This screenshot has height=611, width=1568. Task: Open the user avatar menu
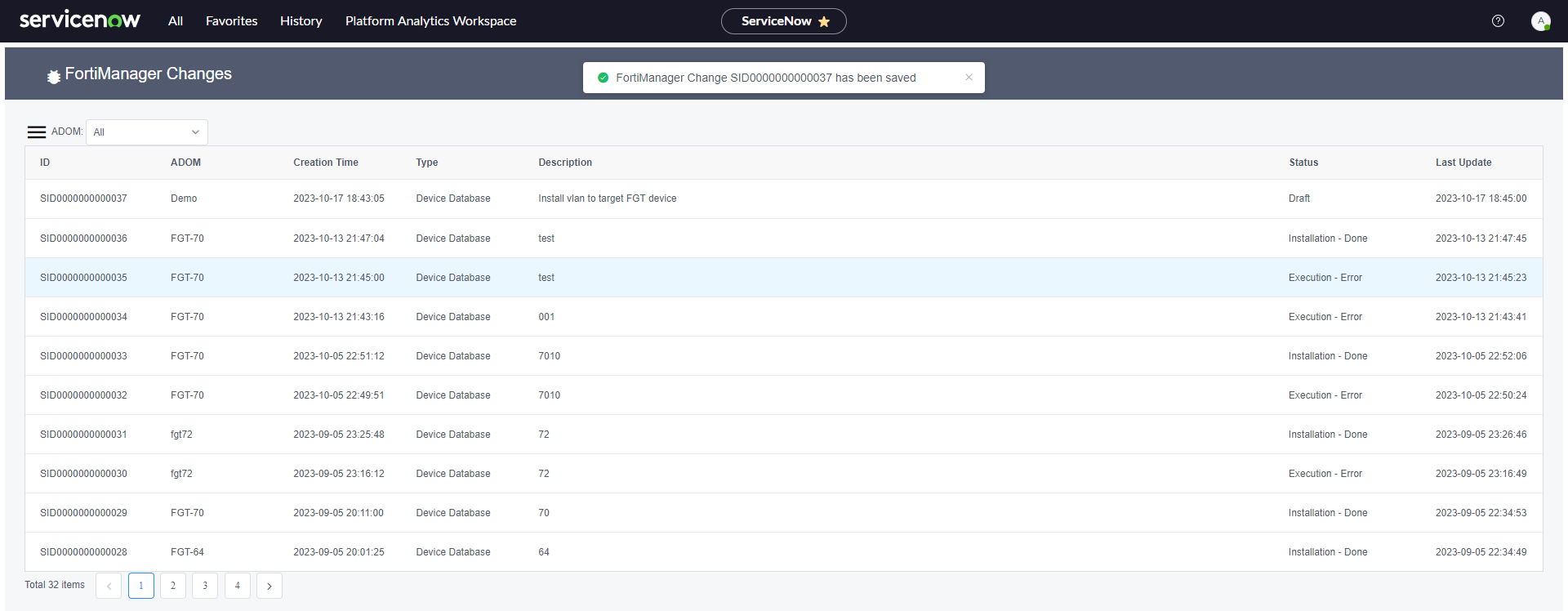click(x=1541, y=21)
